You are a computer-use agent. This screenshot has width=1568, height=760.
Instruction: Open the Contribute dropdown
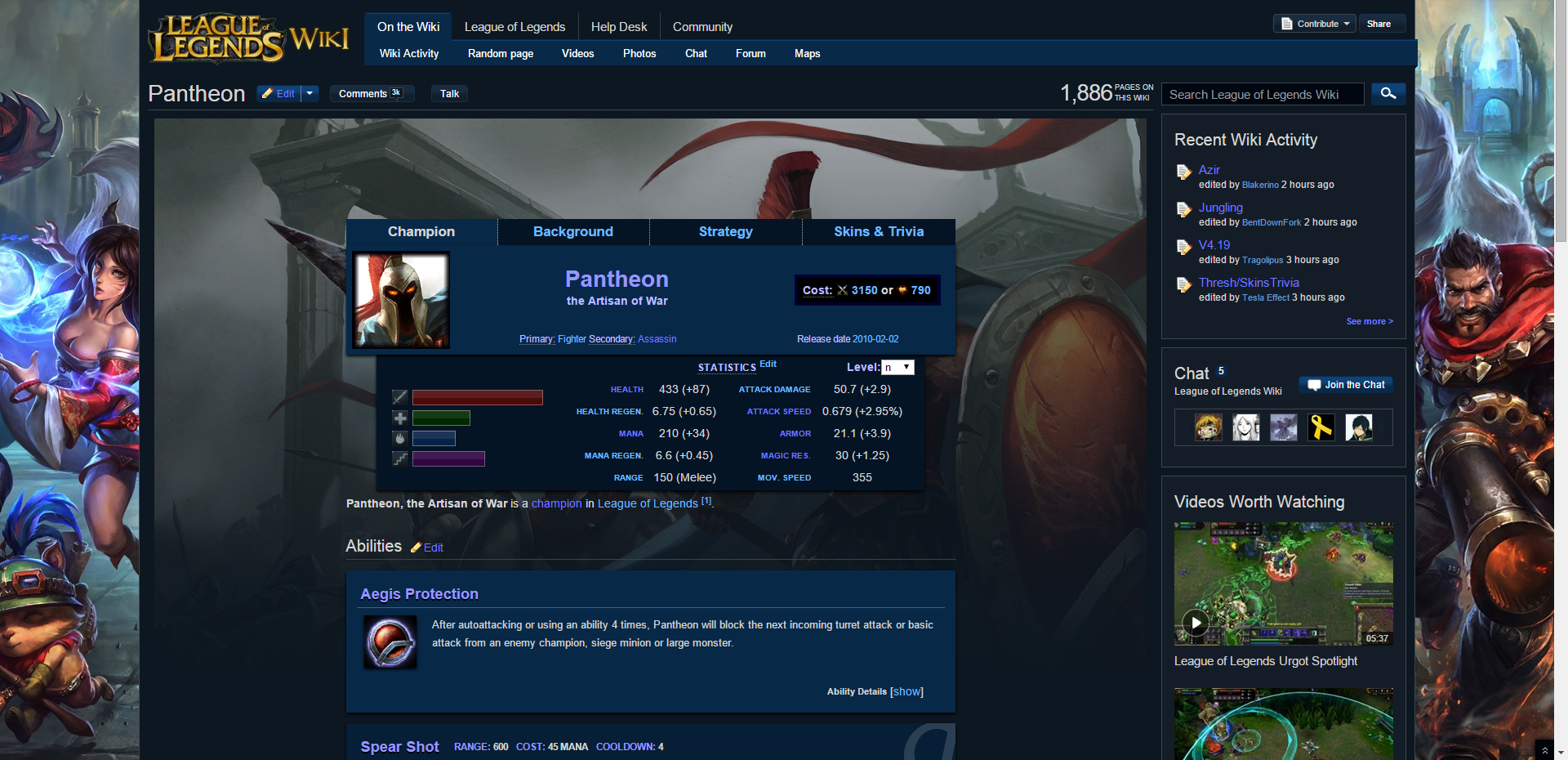[x=1315, y=24]
